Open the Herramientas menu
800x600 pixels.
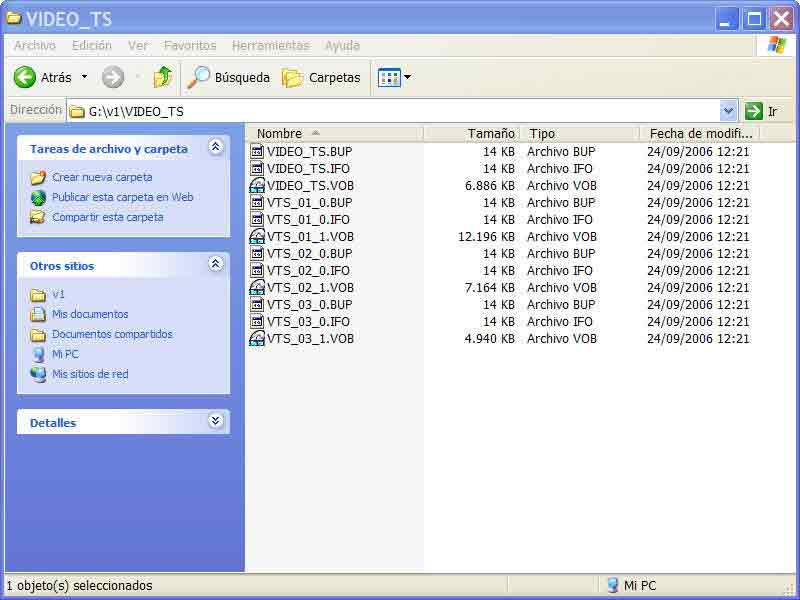pos(271,45)
